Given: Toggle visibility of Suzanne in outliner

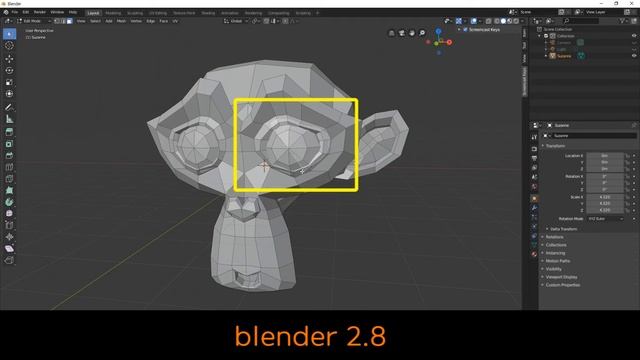Looking at the screenshot, I should coord(634,56).
